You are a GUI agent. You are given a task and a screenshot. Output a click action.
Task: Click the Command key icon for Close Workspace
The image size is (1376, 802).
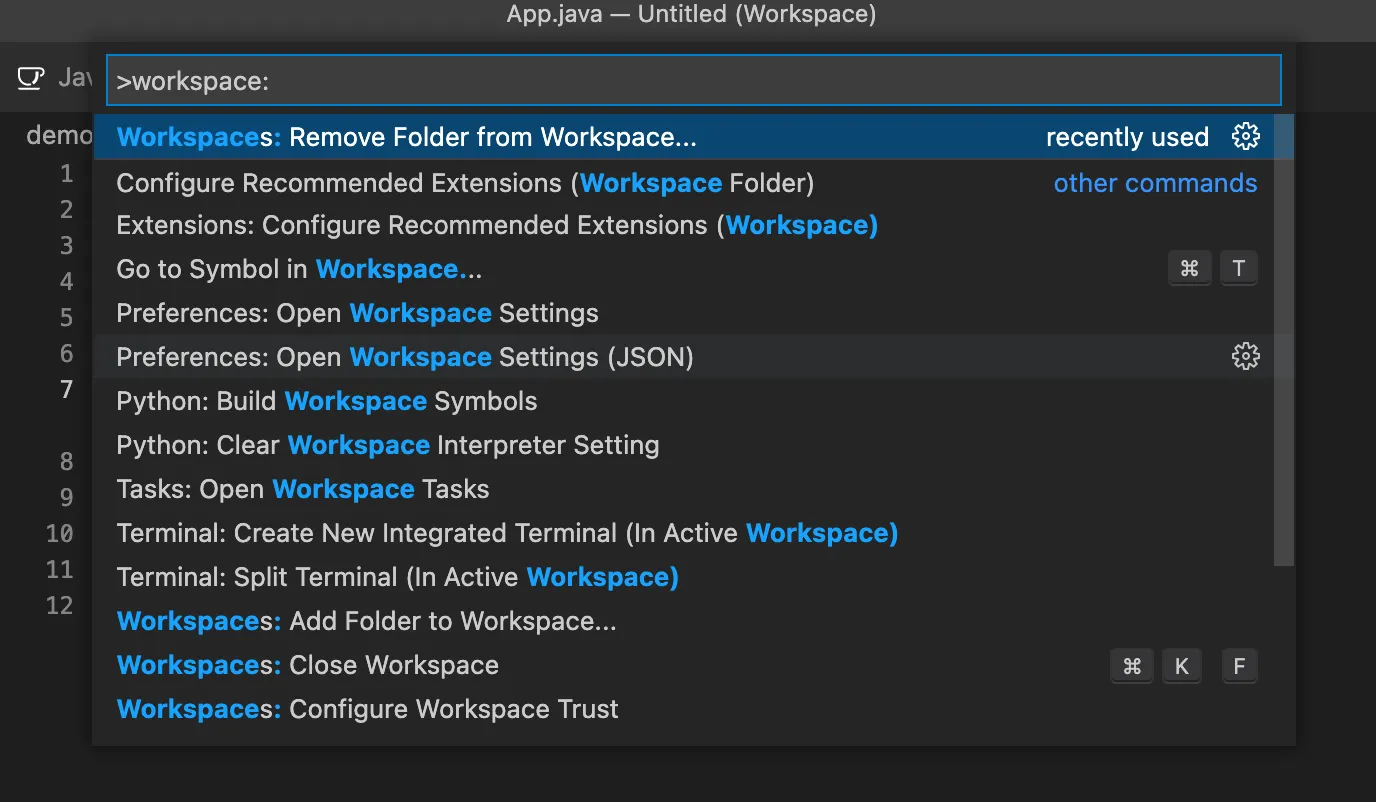click(1132, 666)
